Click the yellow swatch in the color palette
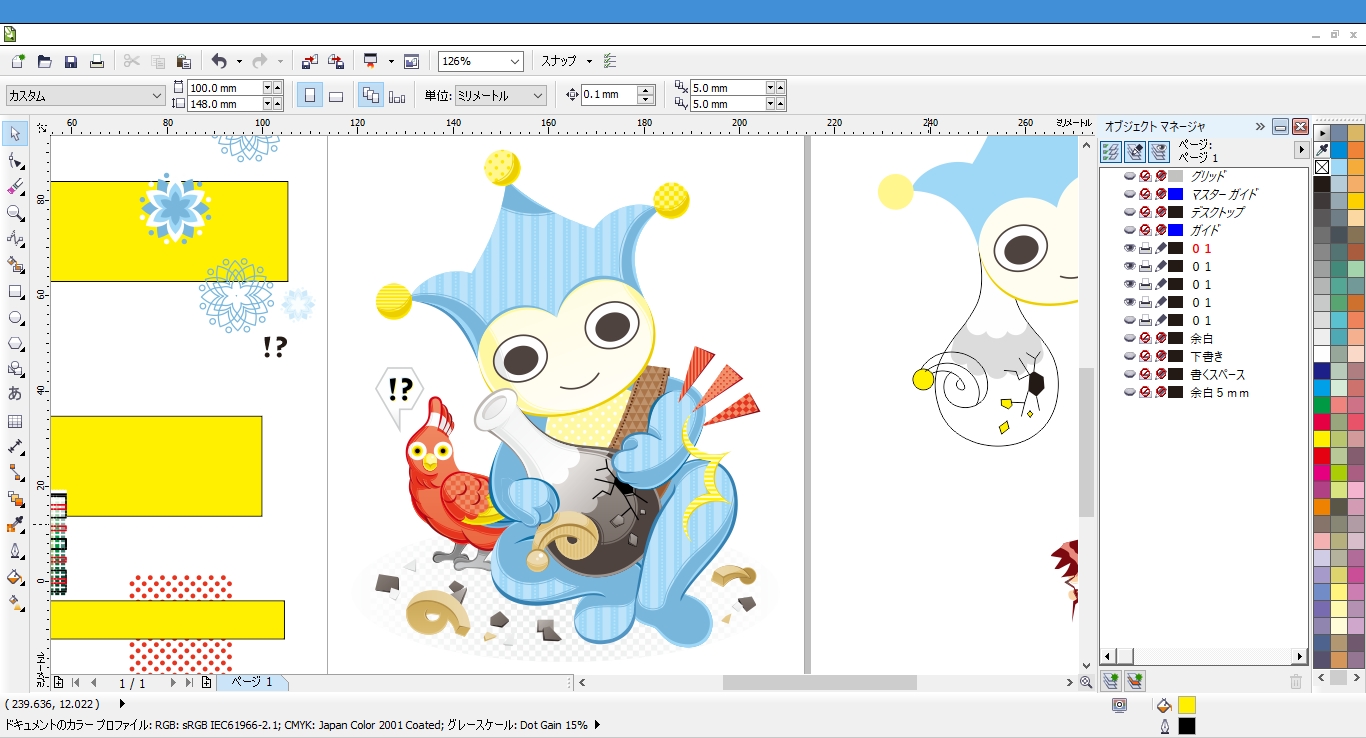Viewport: 1366px width, 738px height. click(x=1322, y=439)
